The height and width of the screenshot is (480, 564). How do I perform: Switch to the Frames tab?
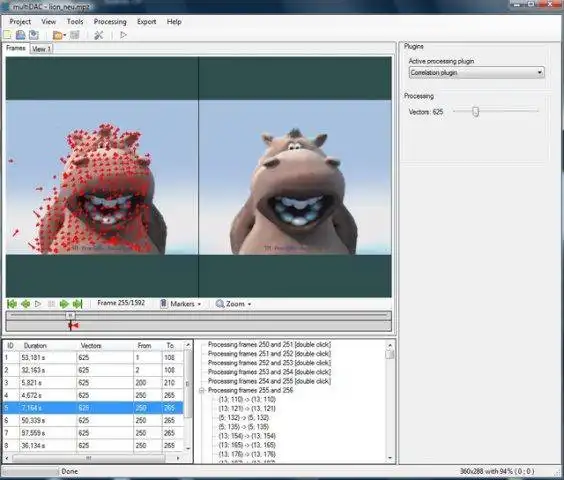point(16,48)
